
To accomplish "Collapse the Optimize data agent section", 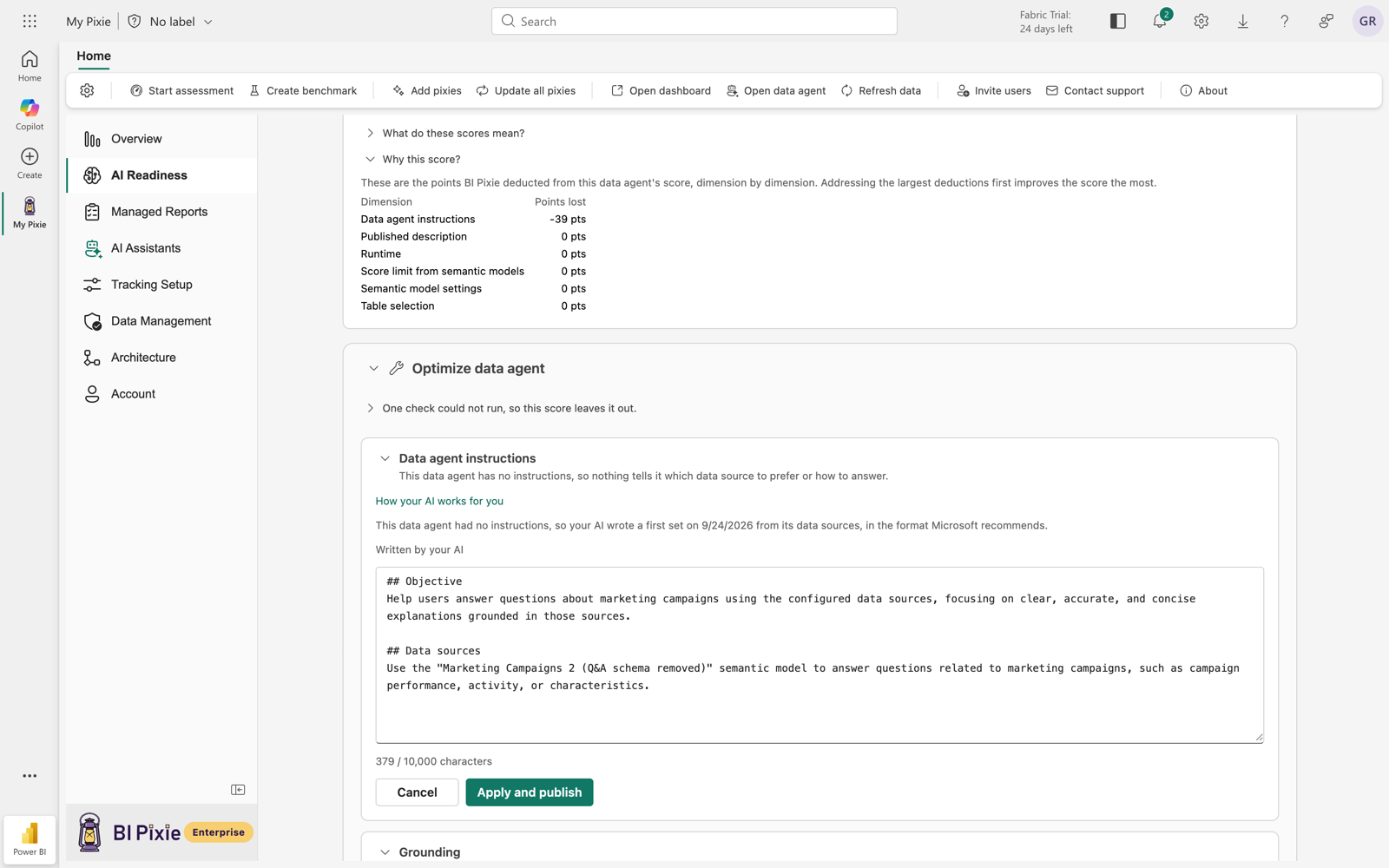I will click(x=373, y=368).
